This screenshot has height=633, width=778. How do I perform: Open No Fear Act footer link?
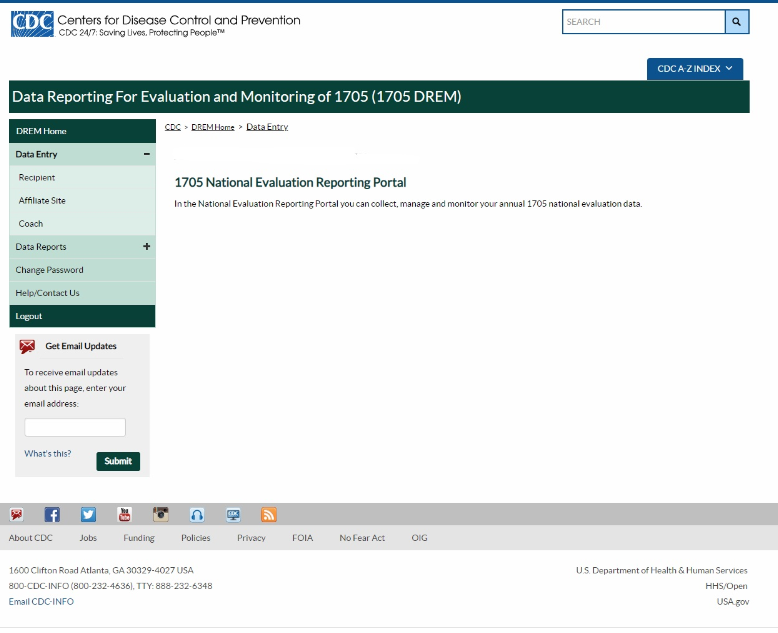coord(362,538)
